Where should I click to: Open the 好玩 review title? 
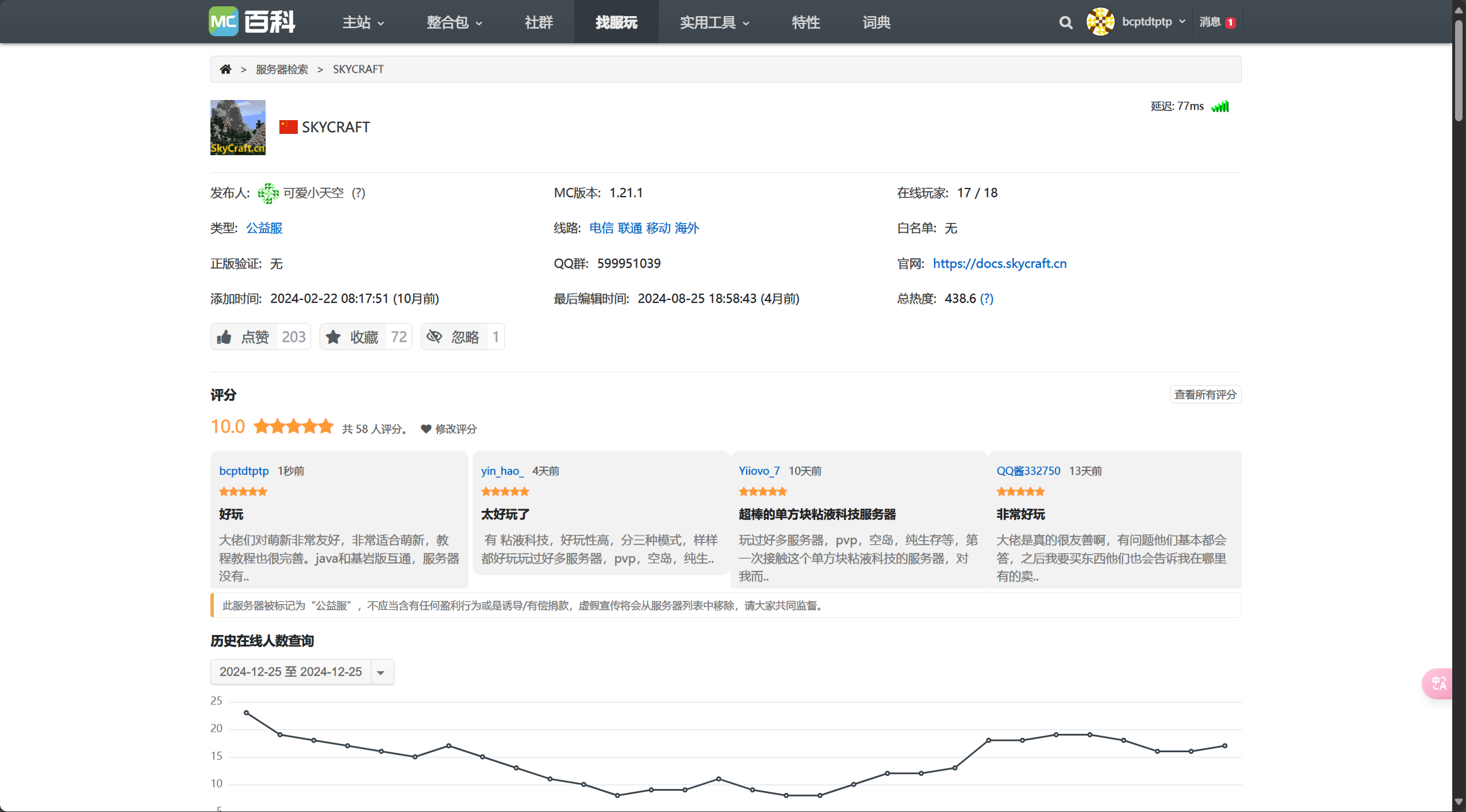tap(231, 514)
